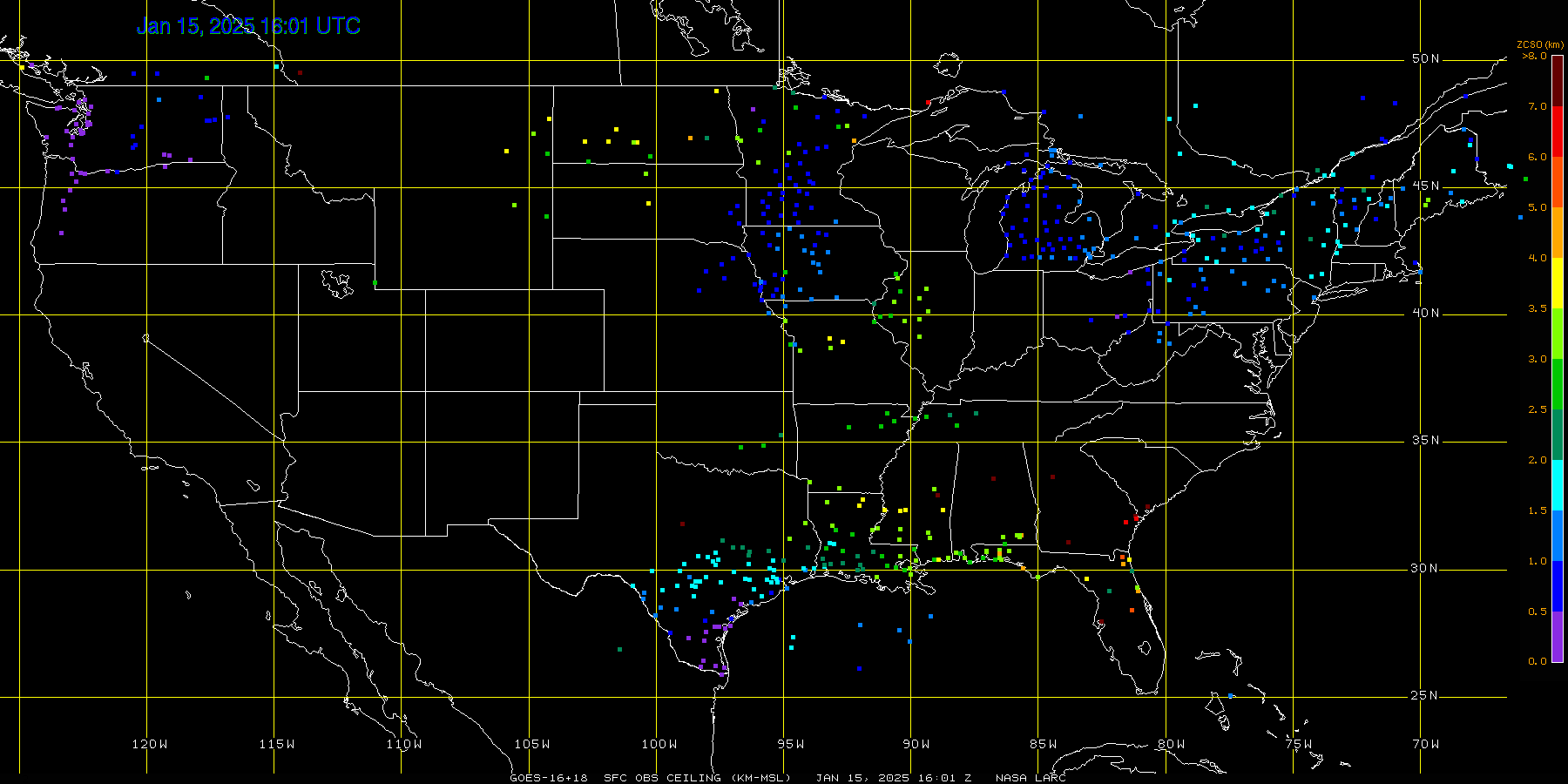The height and width of the screenshot is (784, 1568).
Task: Click the GOES-16+18 footer text
Action: tap(549, 778)
